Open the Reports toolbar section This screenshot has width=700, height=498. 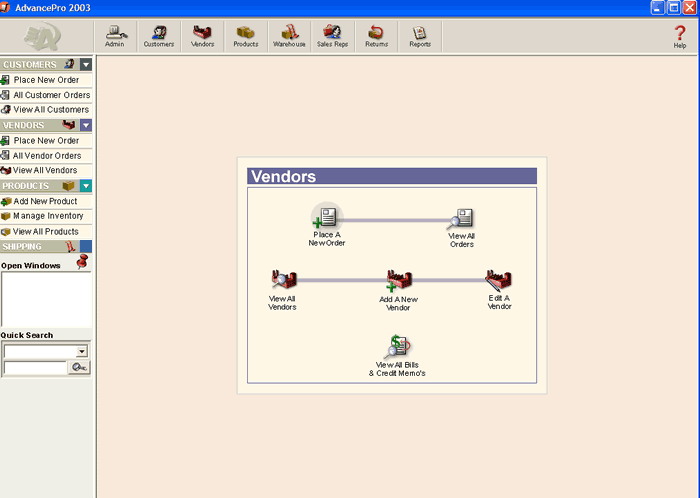click(420, 36)
